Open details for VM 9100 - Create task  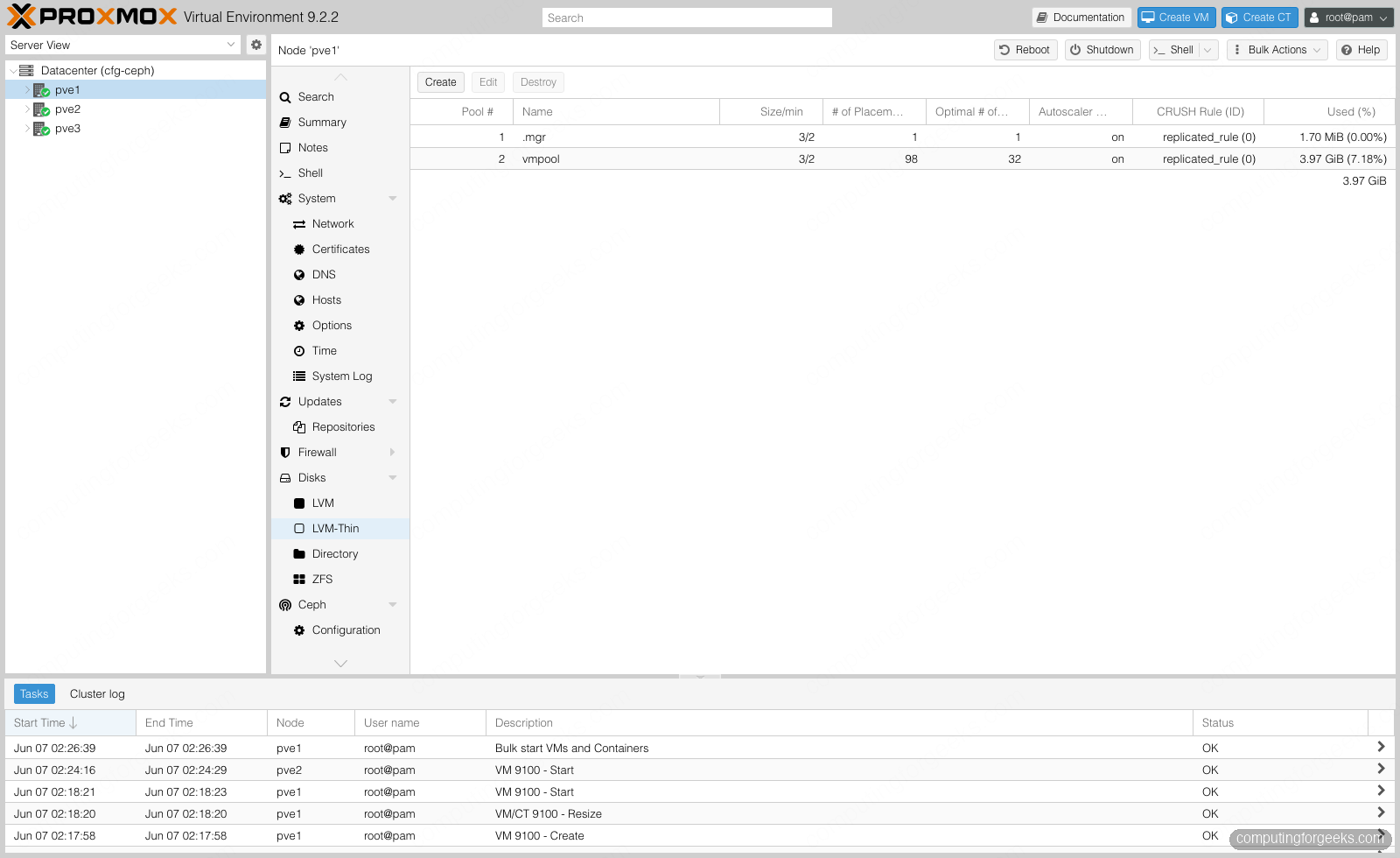[x=1381, y=834]
